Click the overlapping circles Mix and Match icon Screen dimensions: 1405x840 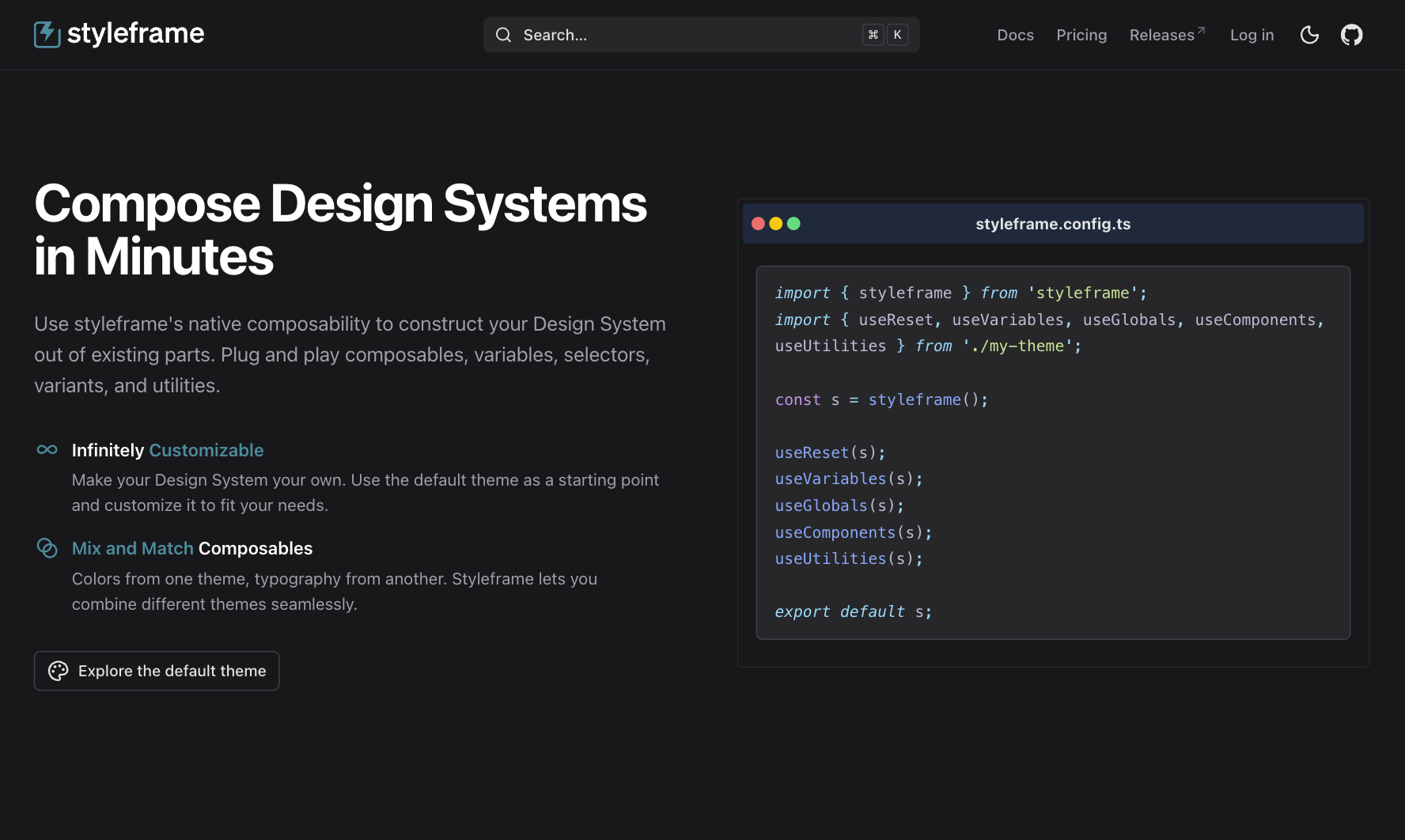47,547
